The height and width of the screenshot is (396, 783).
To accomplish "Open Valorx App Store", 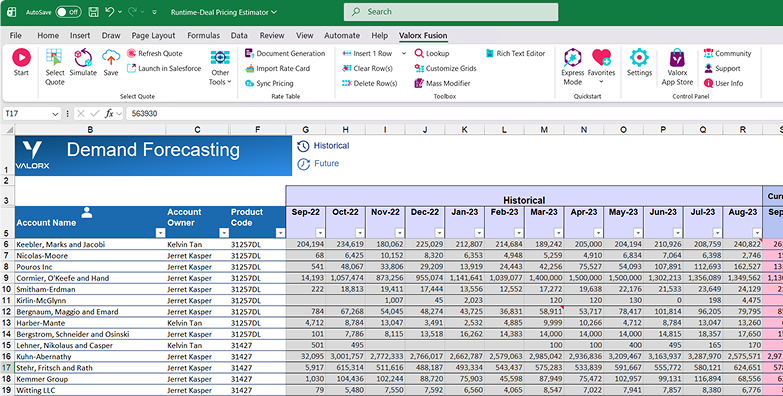I will (x=677, y=66).
